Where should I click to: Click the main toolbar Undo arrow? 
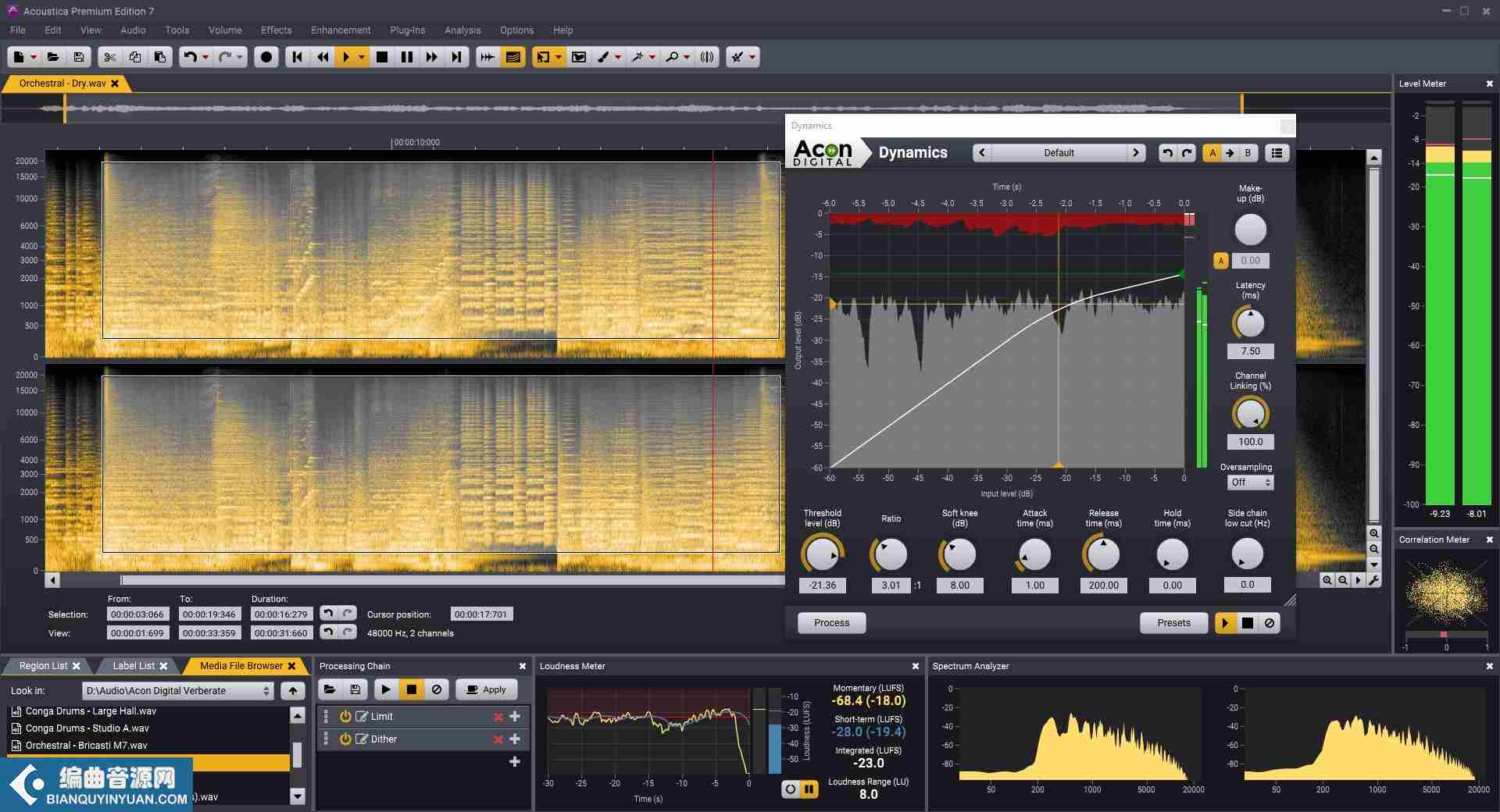click(x=189, y=57)
